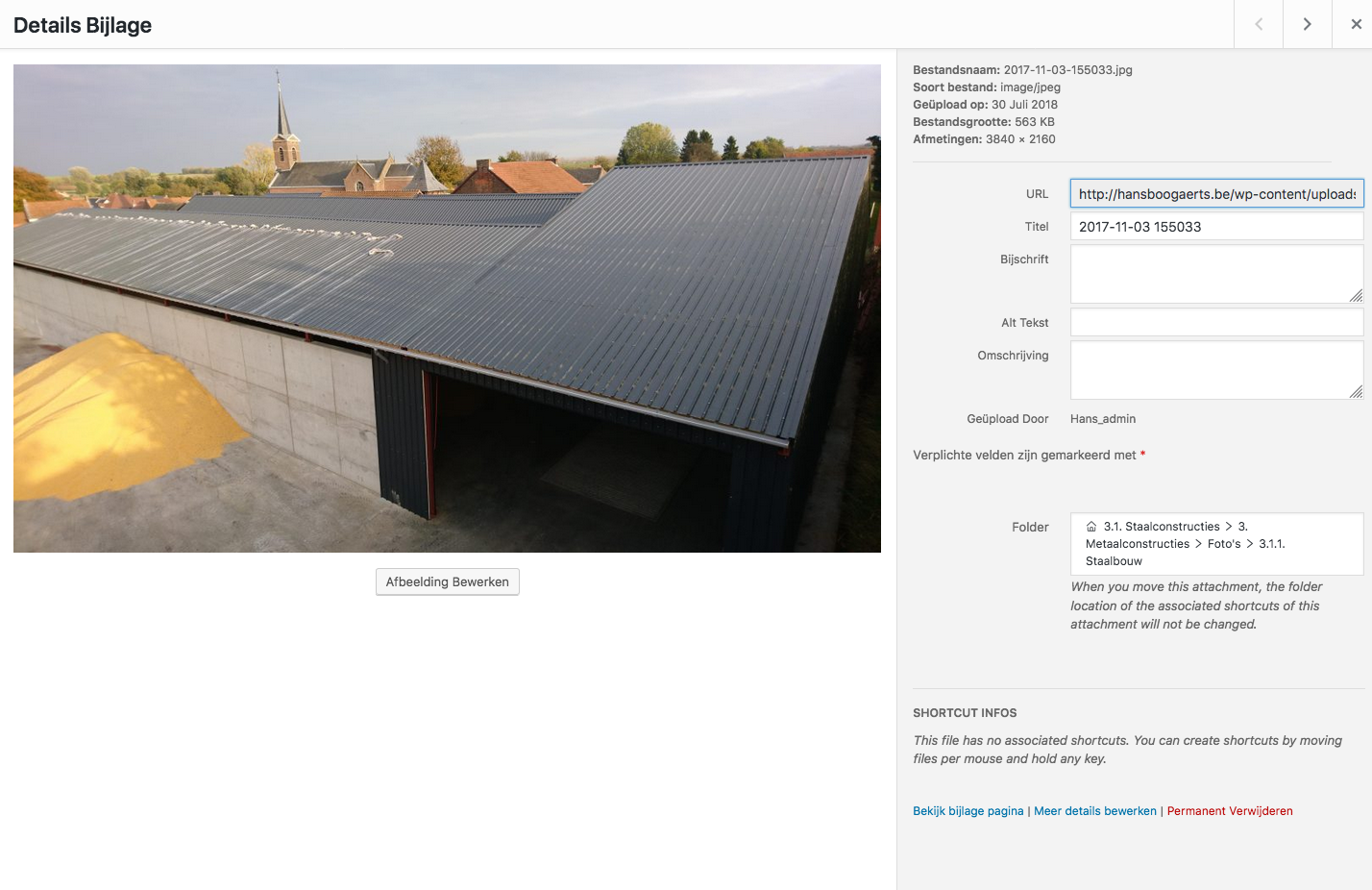Click the Hans_admin uploader name
The image size is (1372, 890).
pos(1103,419)
